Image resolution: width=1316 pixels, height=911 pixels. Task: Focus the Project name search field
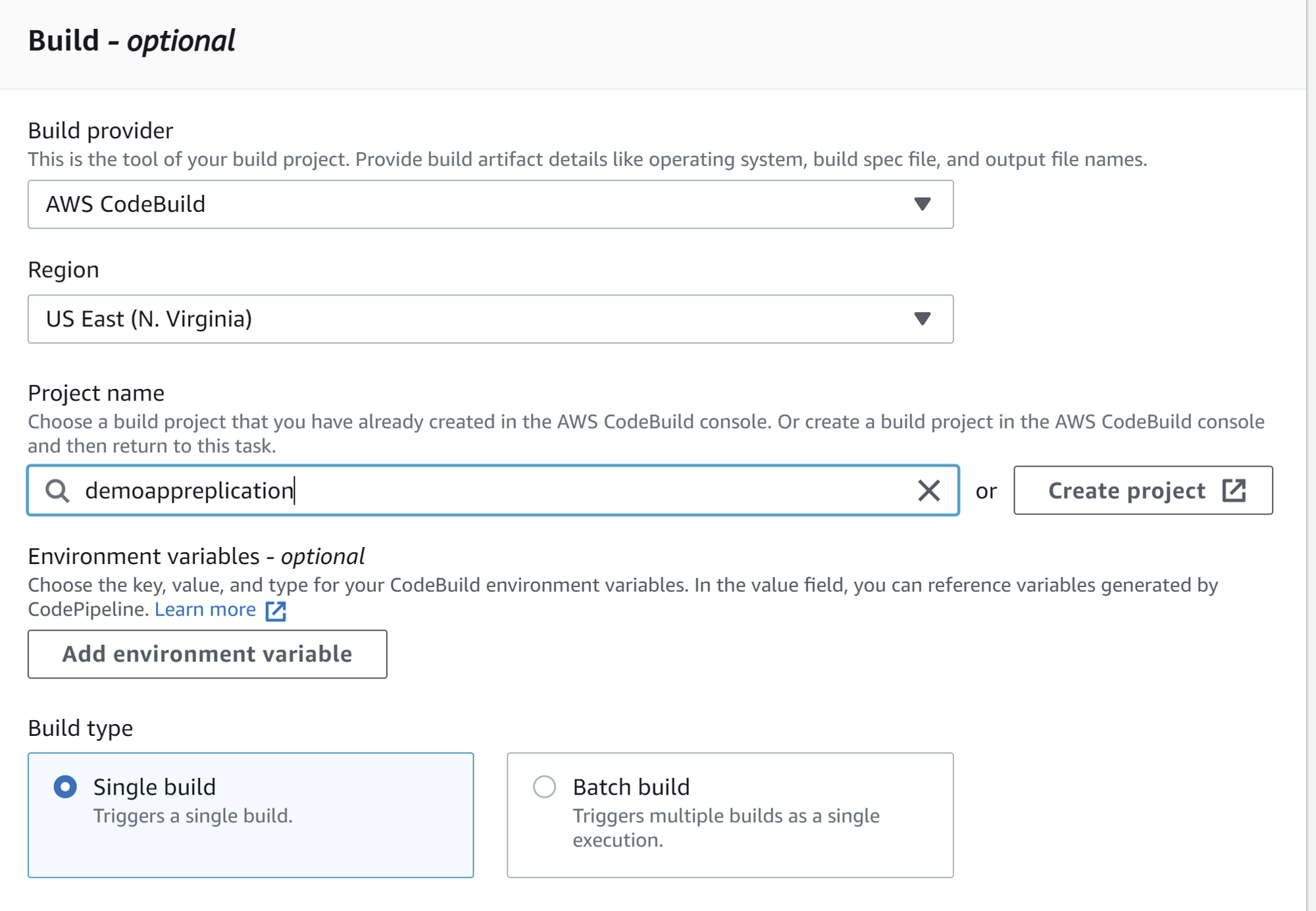tap(493, 490)
